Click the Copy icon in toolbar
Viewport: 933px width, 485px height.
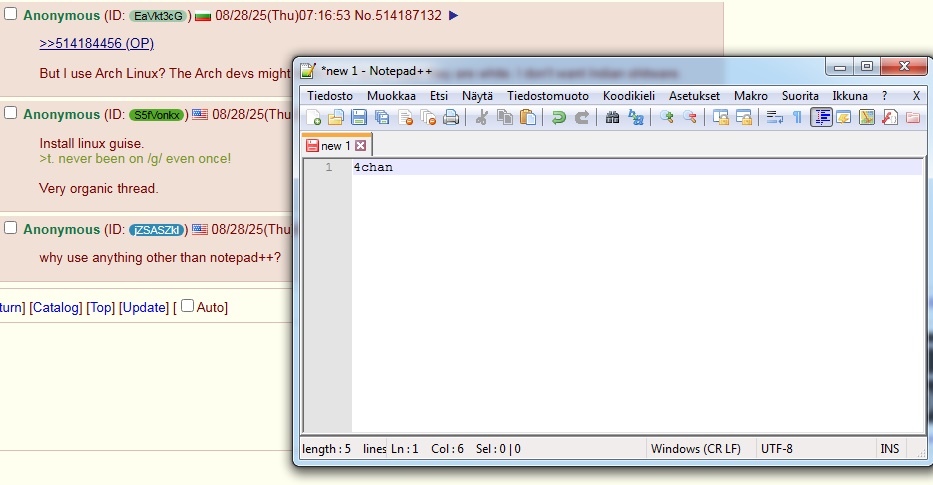click(505, 117)
